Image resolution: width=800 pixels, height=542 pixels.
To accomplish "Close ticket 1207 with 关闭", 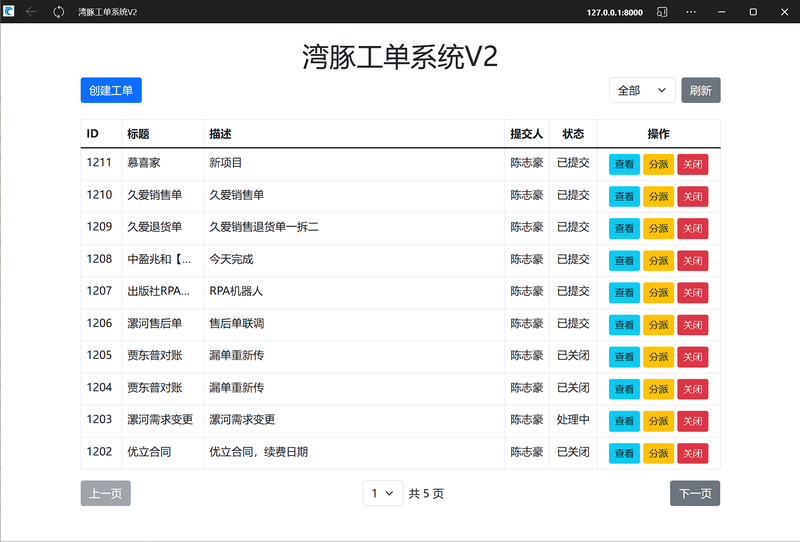I will point(692,293).
